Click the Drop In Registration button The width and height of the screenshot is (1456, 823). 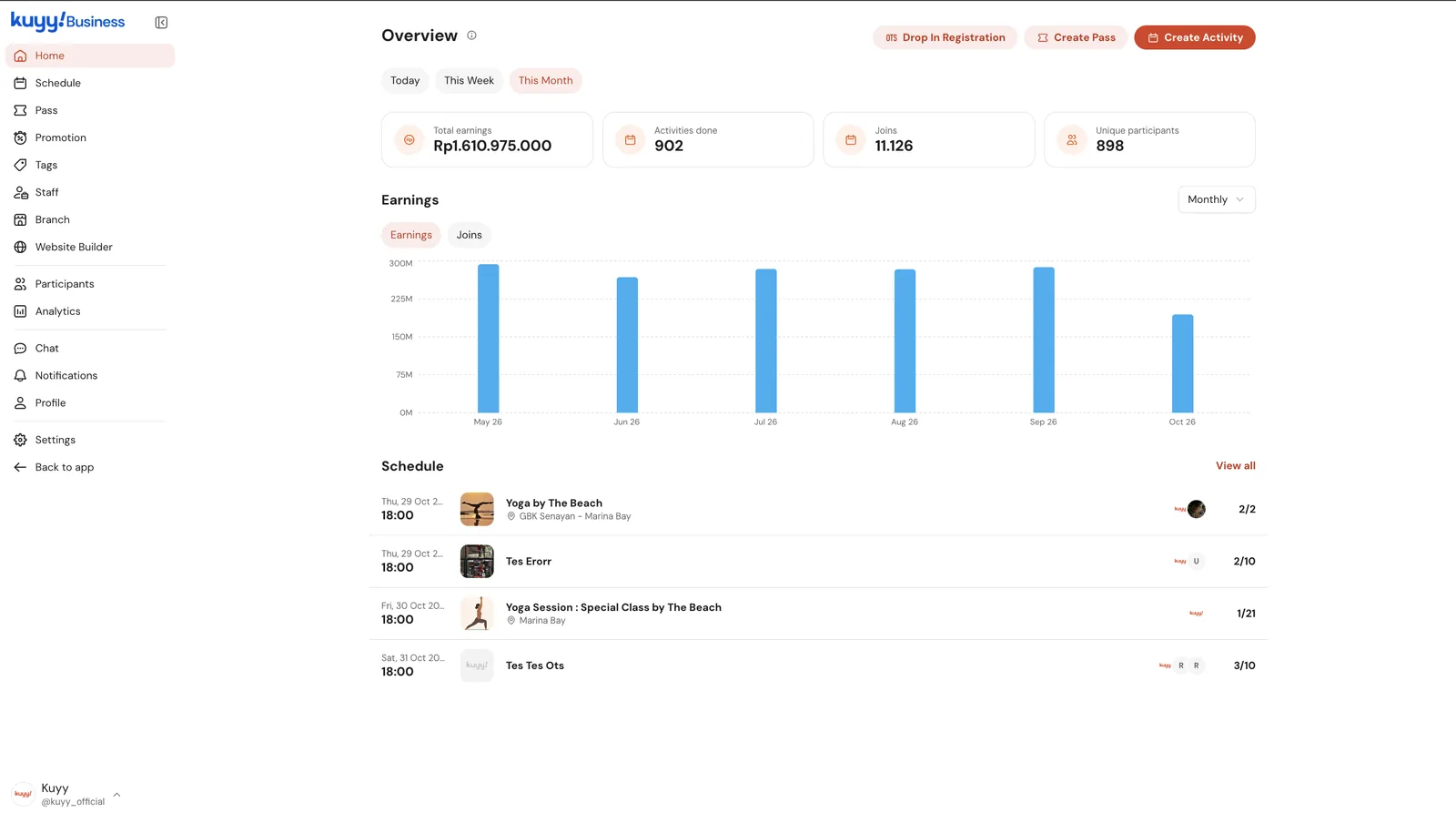945,37
